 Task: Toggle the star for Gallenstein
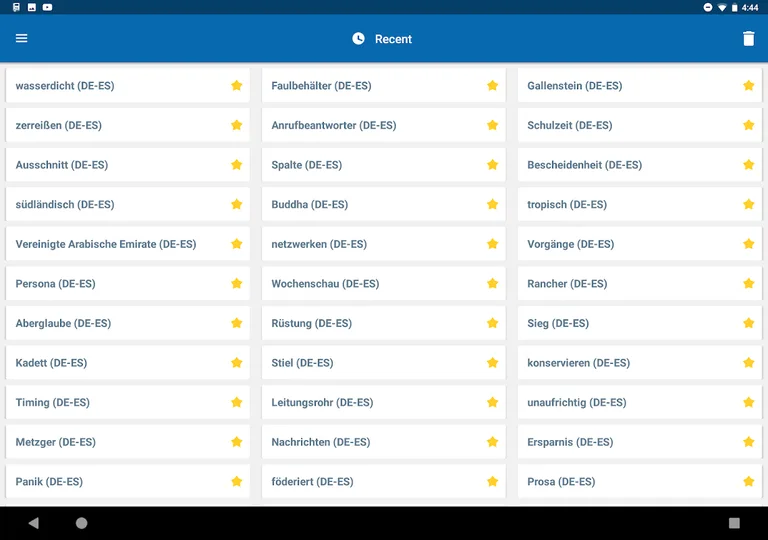(x=748, y=86)
